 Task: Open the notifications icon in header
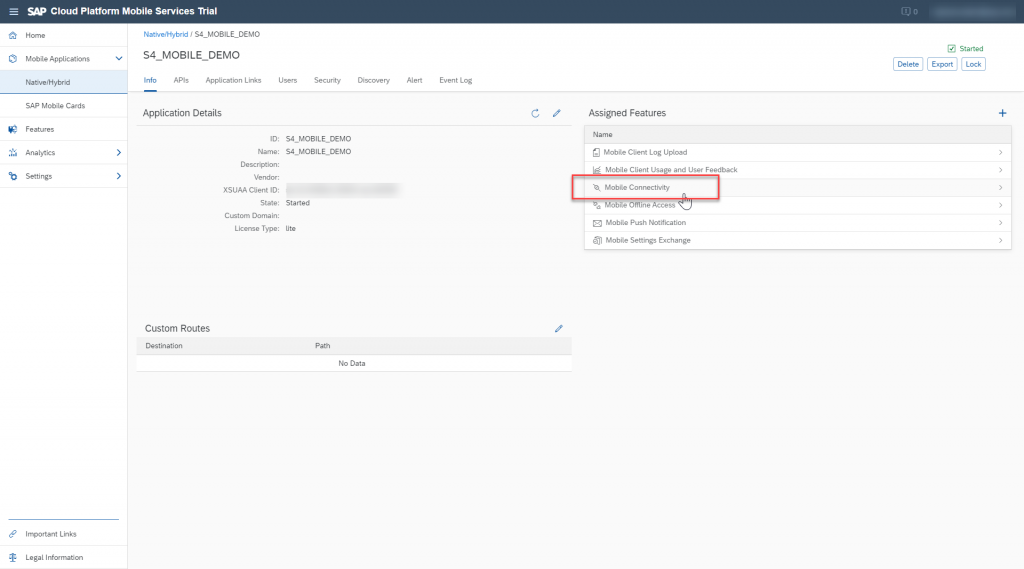(x=906, y=12)
